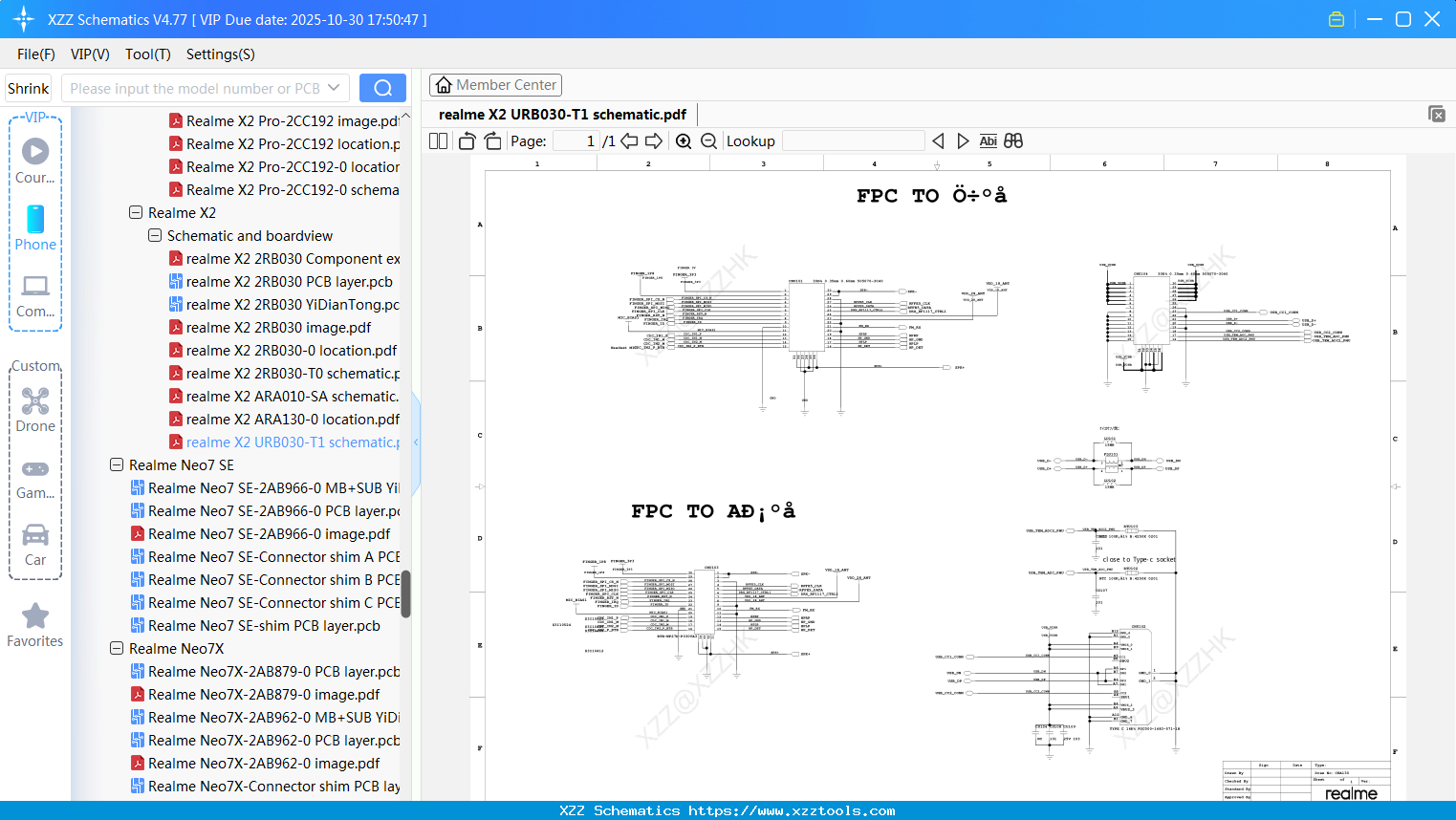Open the Drone category in sidebar
The image size is (1456, 820).
35,410
